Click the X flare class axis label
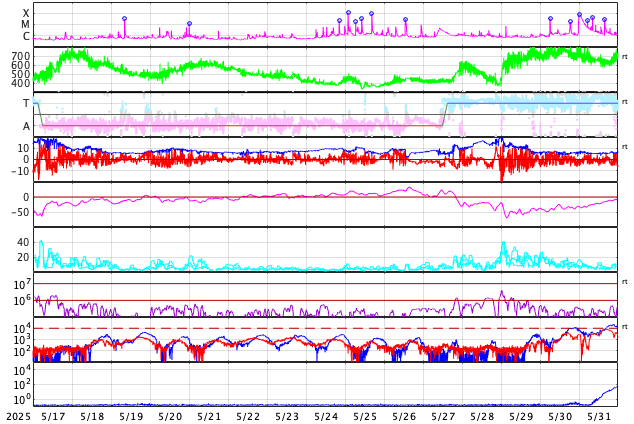The image size is (634, 424). coord(26,13)
